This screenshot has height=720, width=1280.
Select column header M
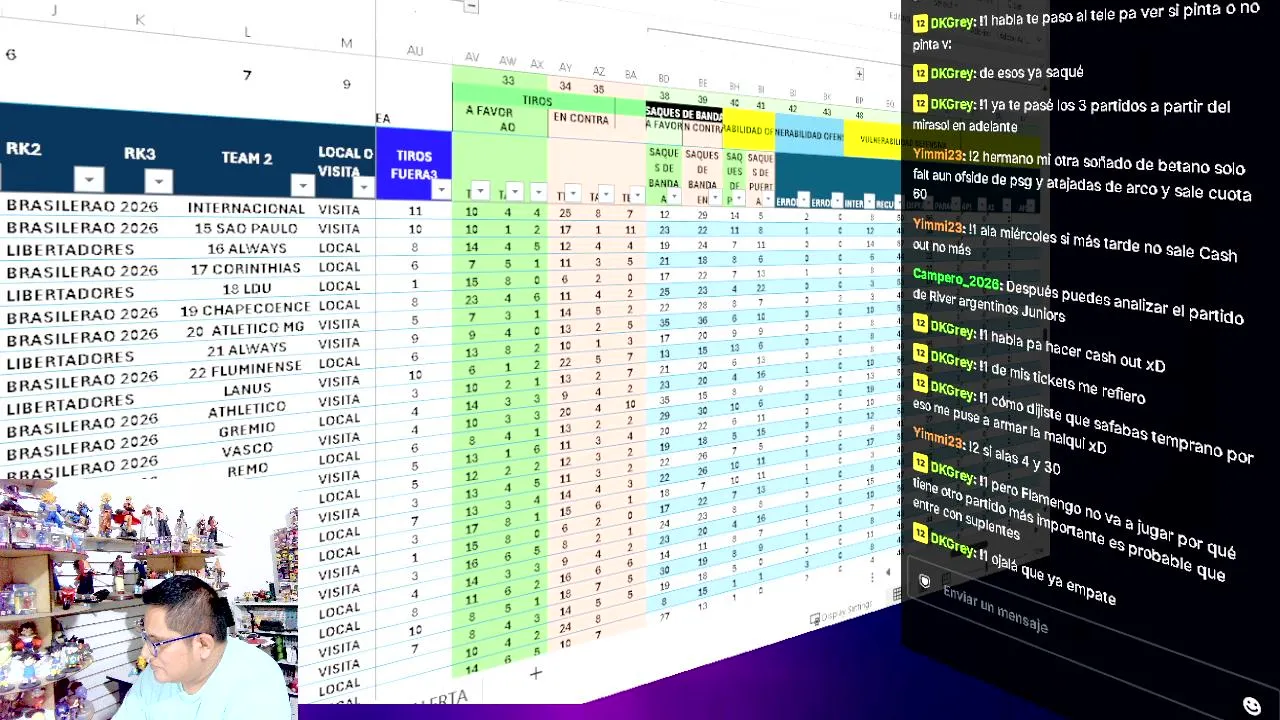pyautogui.click(x=346, y=43)
